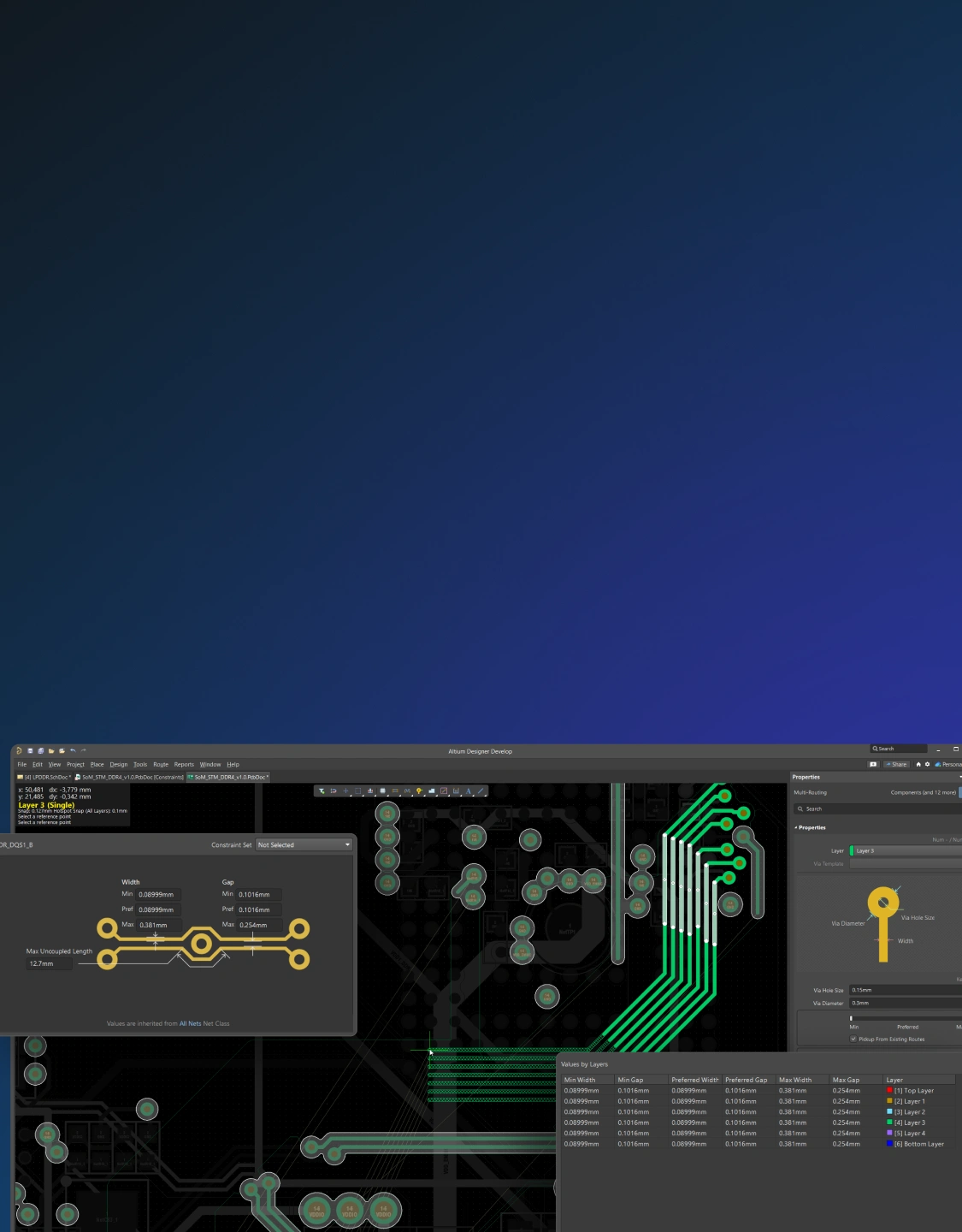Screen dimensions: 962x1232
Task: Open the settings gear icon
Action: 927,765
